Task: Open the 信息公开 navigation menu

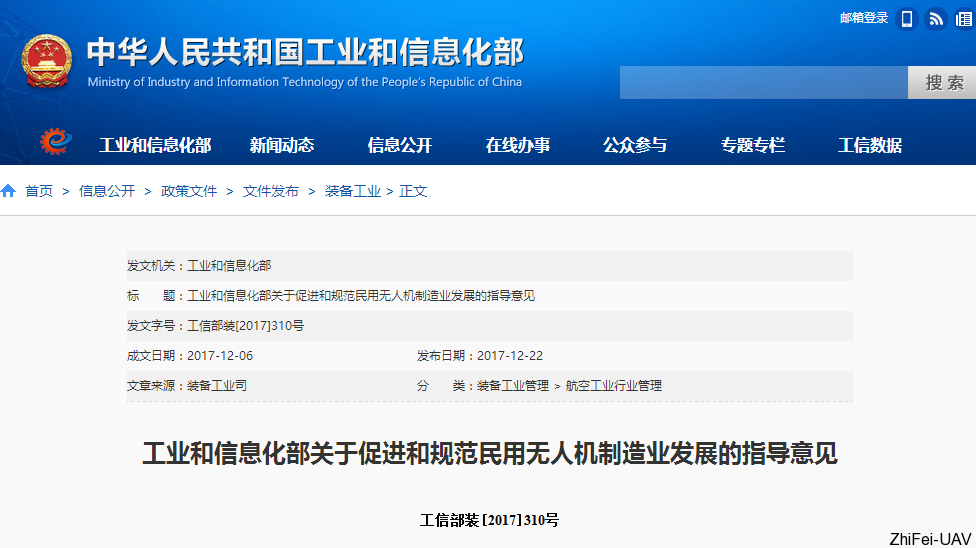Action: coord(400,145)
